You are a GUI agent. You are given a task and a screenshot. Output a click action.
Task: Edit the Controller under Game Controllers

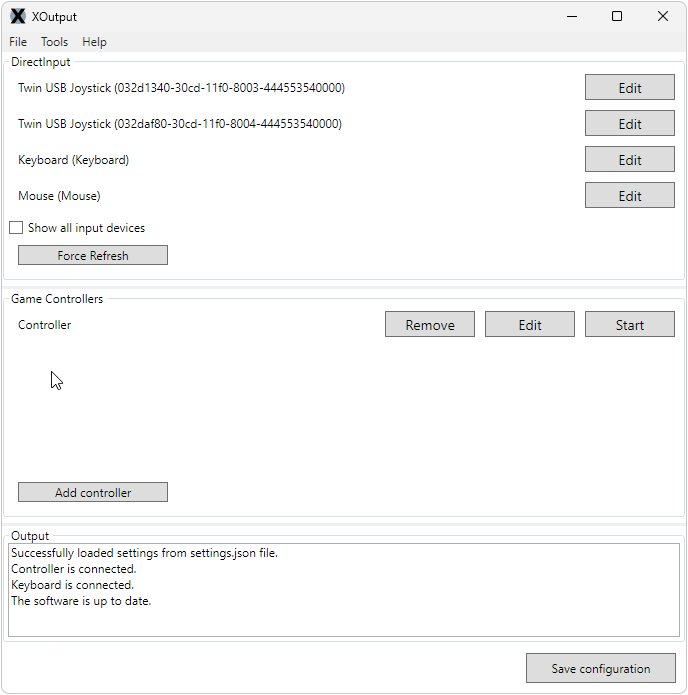tap(530, 324)
